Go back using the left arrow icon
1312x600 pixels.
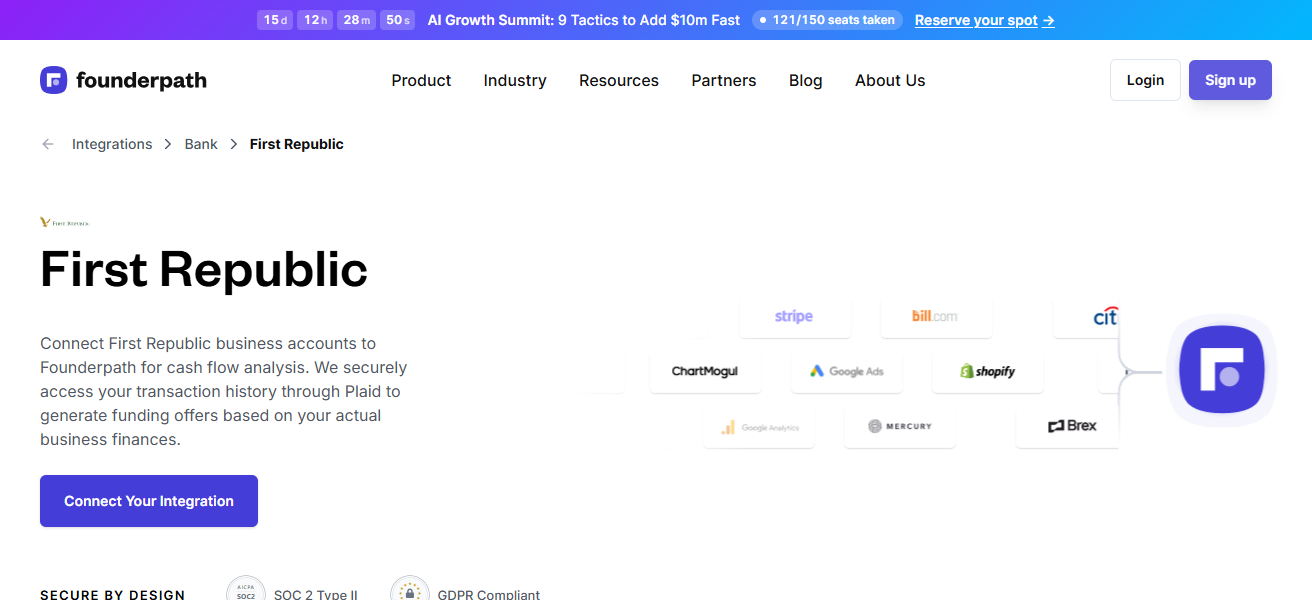[48, 144]
